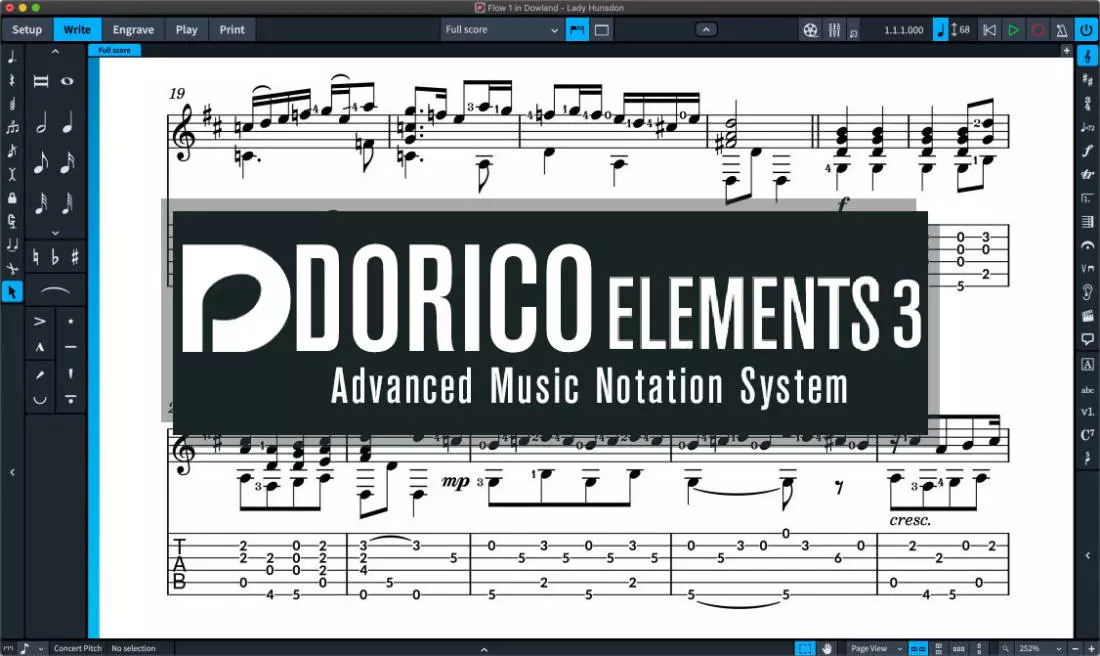Toggle fixed tempo mode note button
Image resolution: width=1100 pixels, height=656 pixels.
coord(941,29)
